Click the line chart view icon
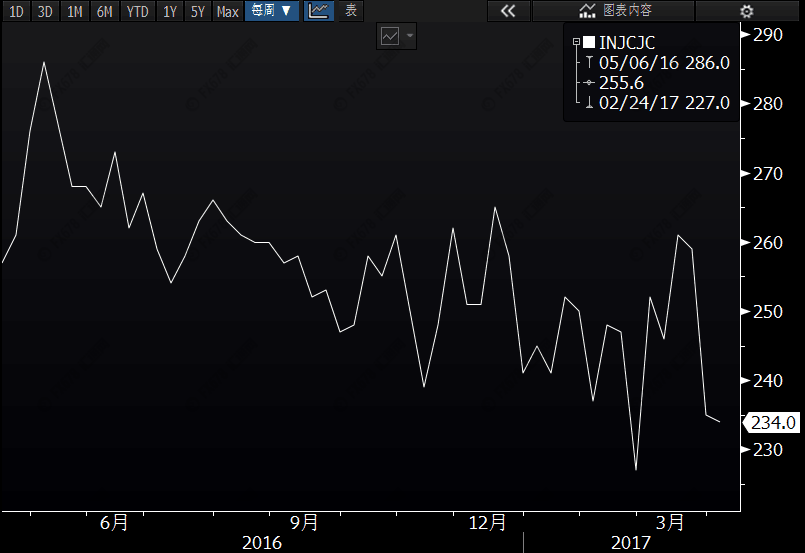Image resolution: width=805 pixels, height=553 pixels. pos(318,11)
